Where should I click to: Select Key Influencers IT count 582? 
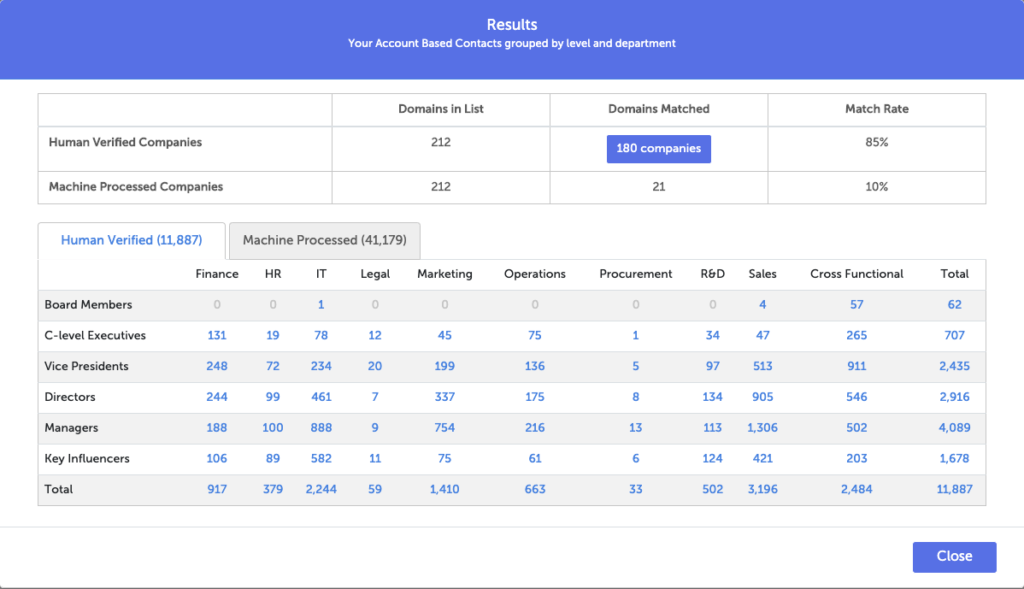320,458
